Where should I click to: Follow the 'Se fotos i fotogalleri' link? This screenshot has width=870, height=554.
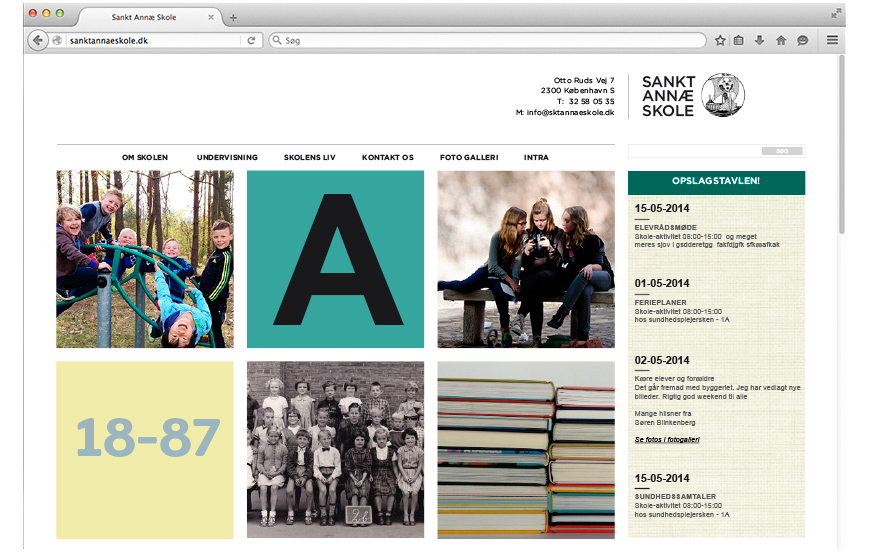[x=667, y=440]
